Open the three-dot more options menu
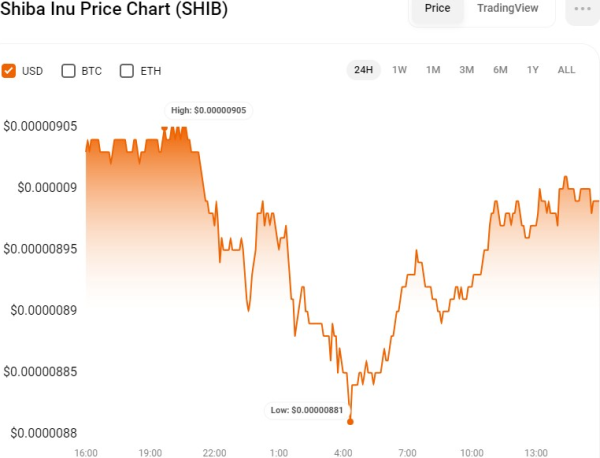The width and height of the screenshot is (600, 458). point(581,8)
